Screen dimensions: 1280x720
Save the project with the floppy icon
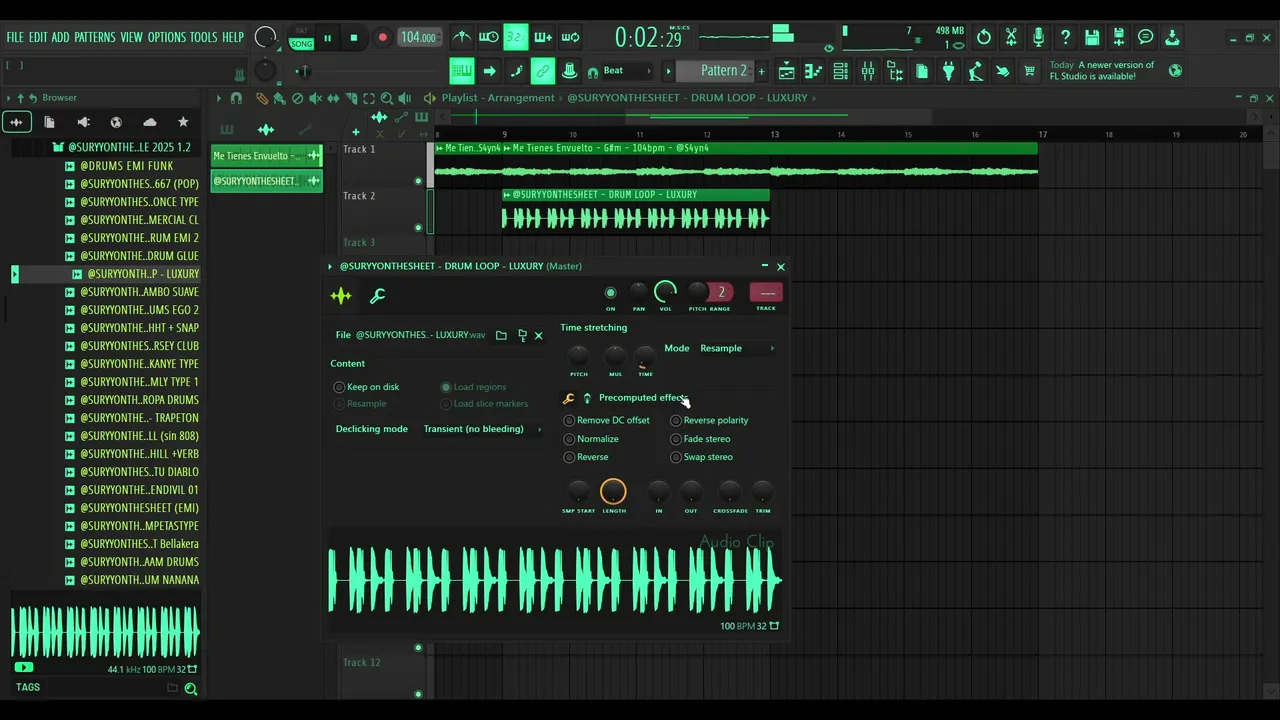click(1092, 38)
